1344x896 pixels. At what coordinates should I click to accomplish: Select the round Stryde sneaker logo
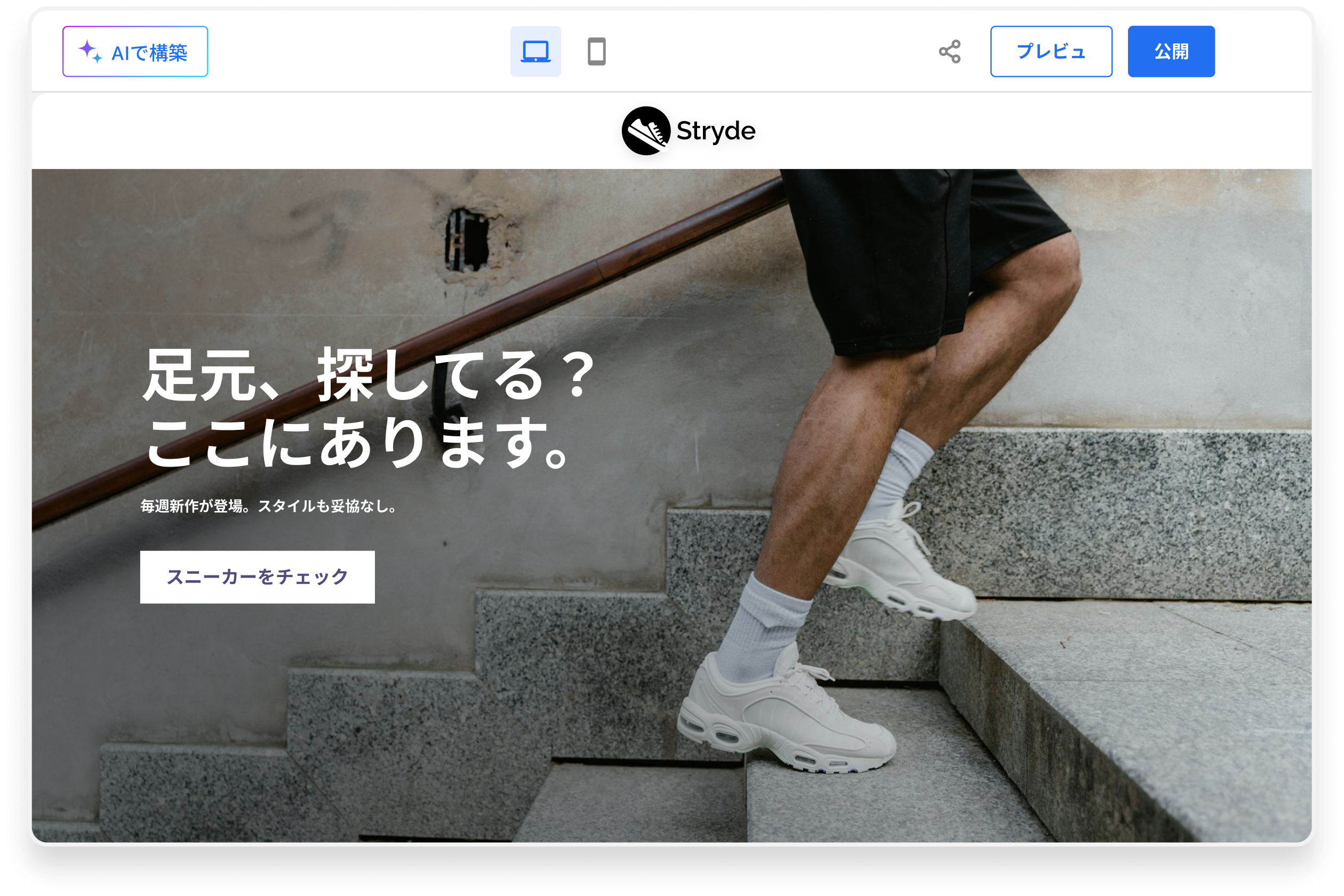click(x=645, y=131)
